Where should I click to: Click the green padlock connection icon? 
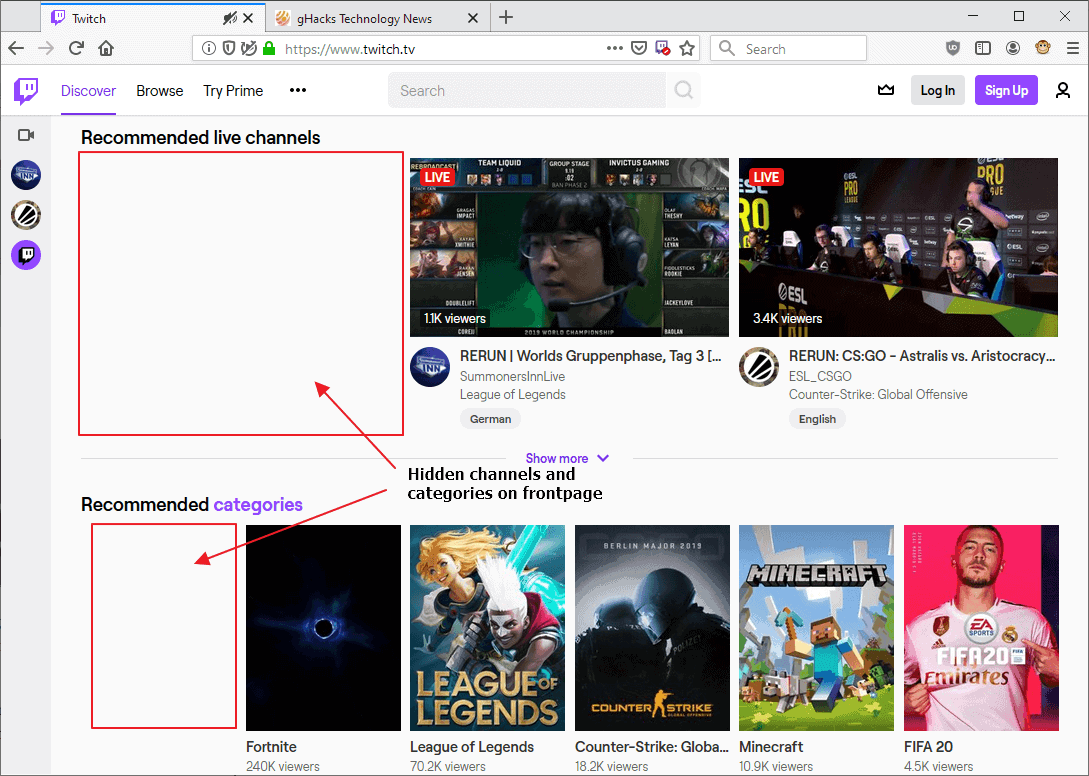click(269, 49)
